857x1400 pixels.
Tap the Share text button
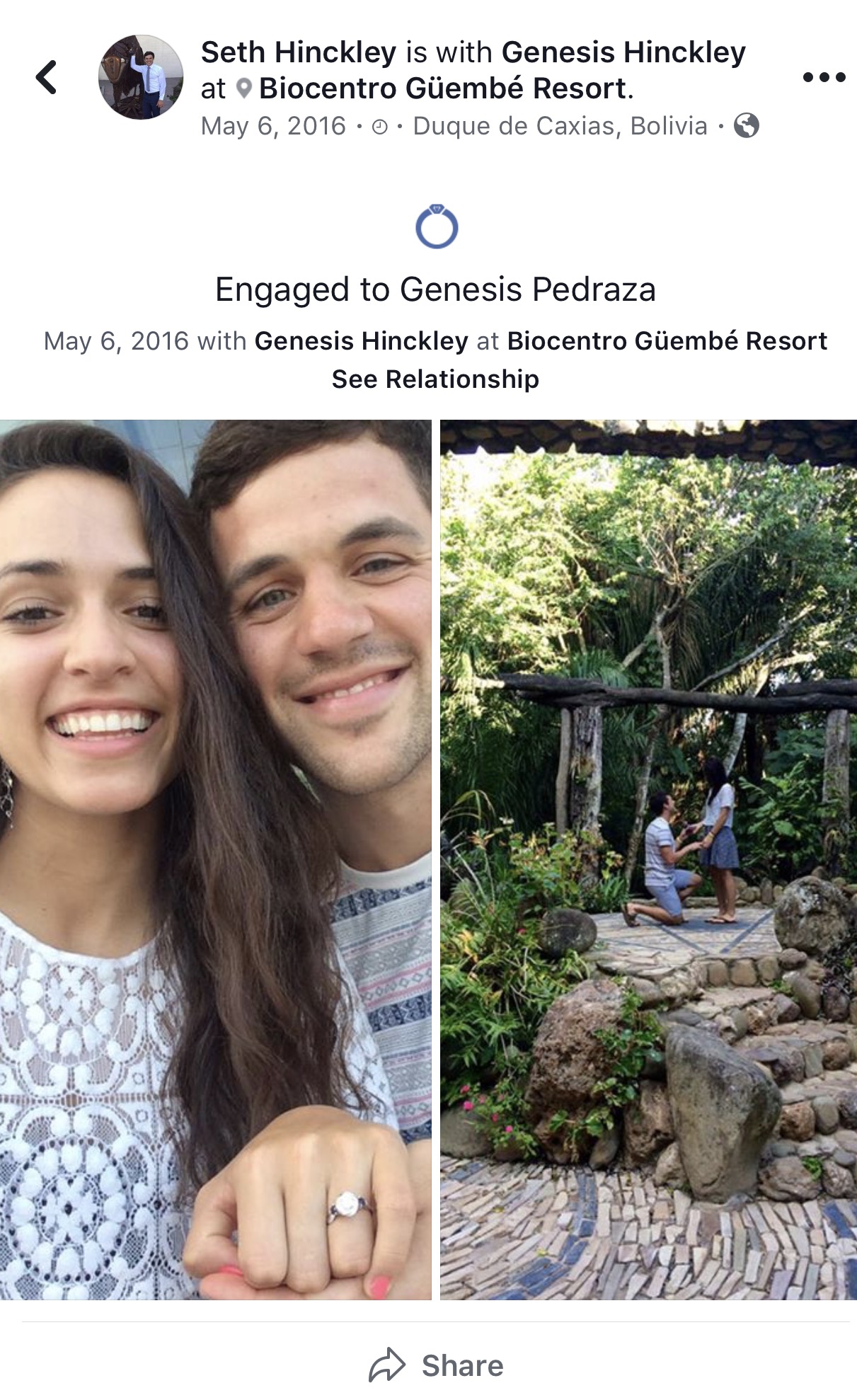462,1365
